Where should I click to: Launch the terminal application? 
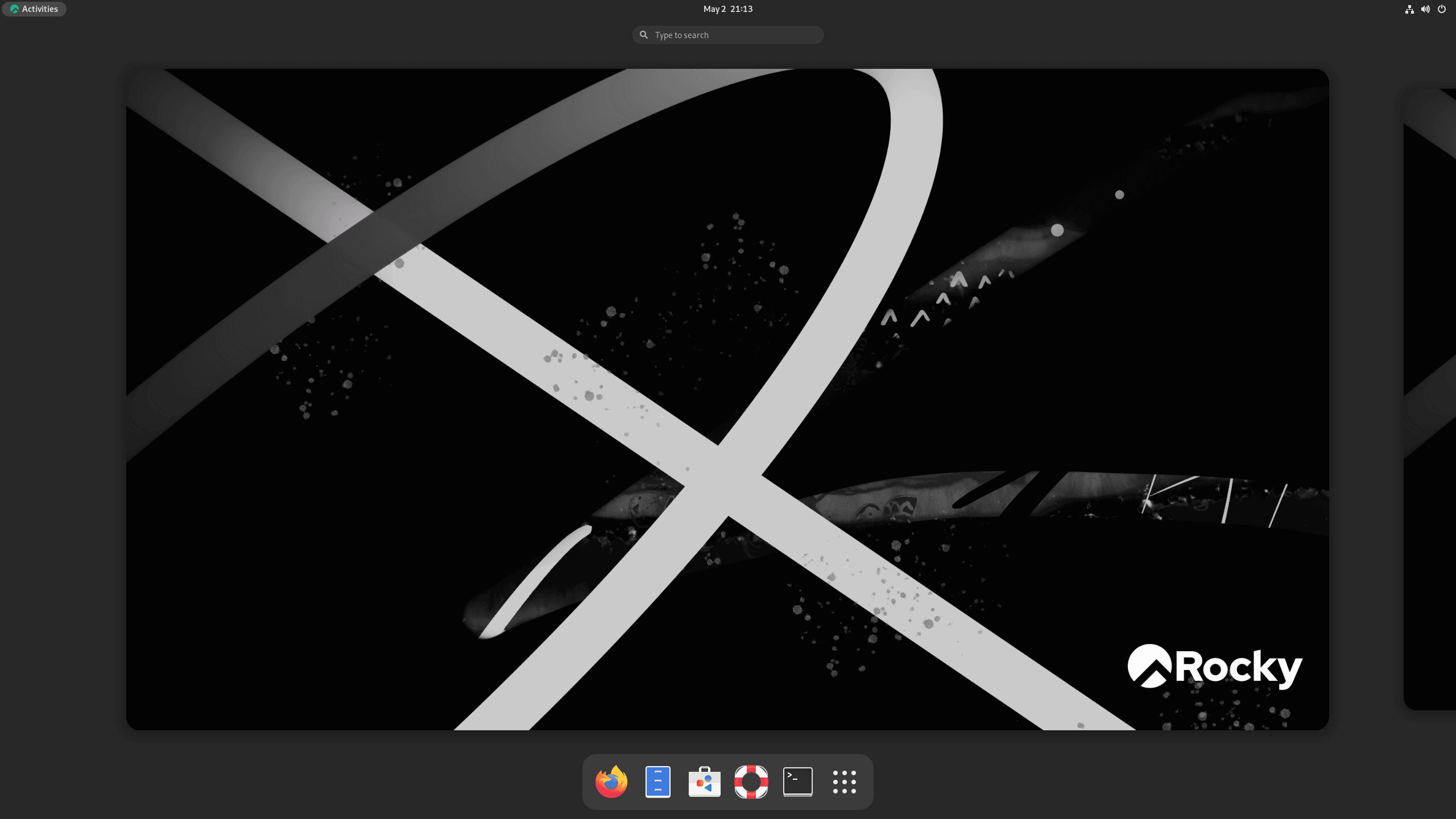pos(797,781)
